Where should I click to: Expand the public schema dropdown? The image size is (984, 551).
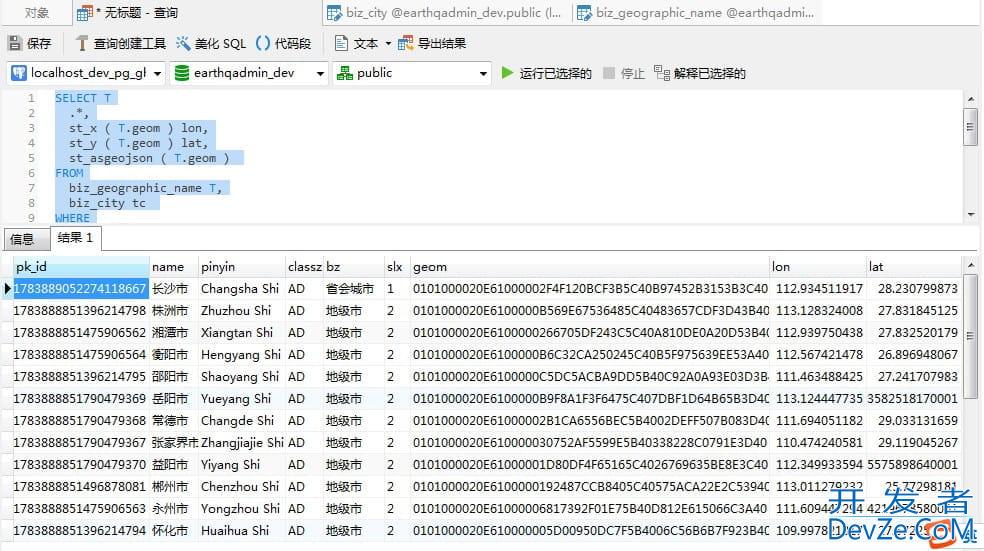coord(483,73)
